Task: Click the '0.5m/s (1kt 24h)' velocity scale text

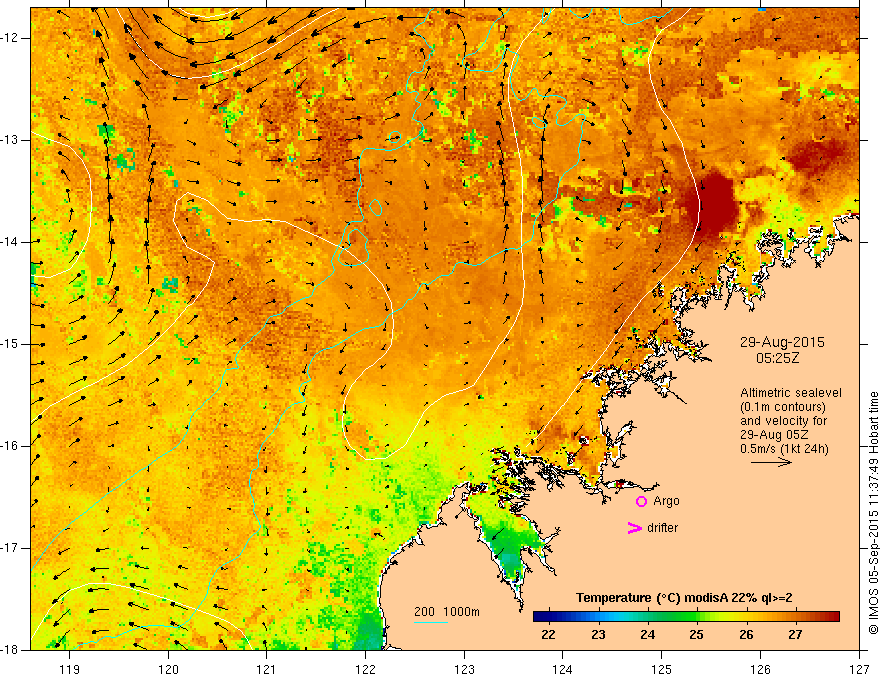Action: 785,449
